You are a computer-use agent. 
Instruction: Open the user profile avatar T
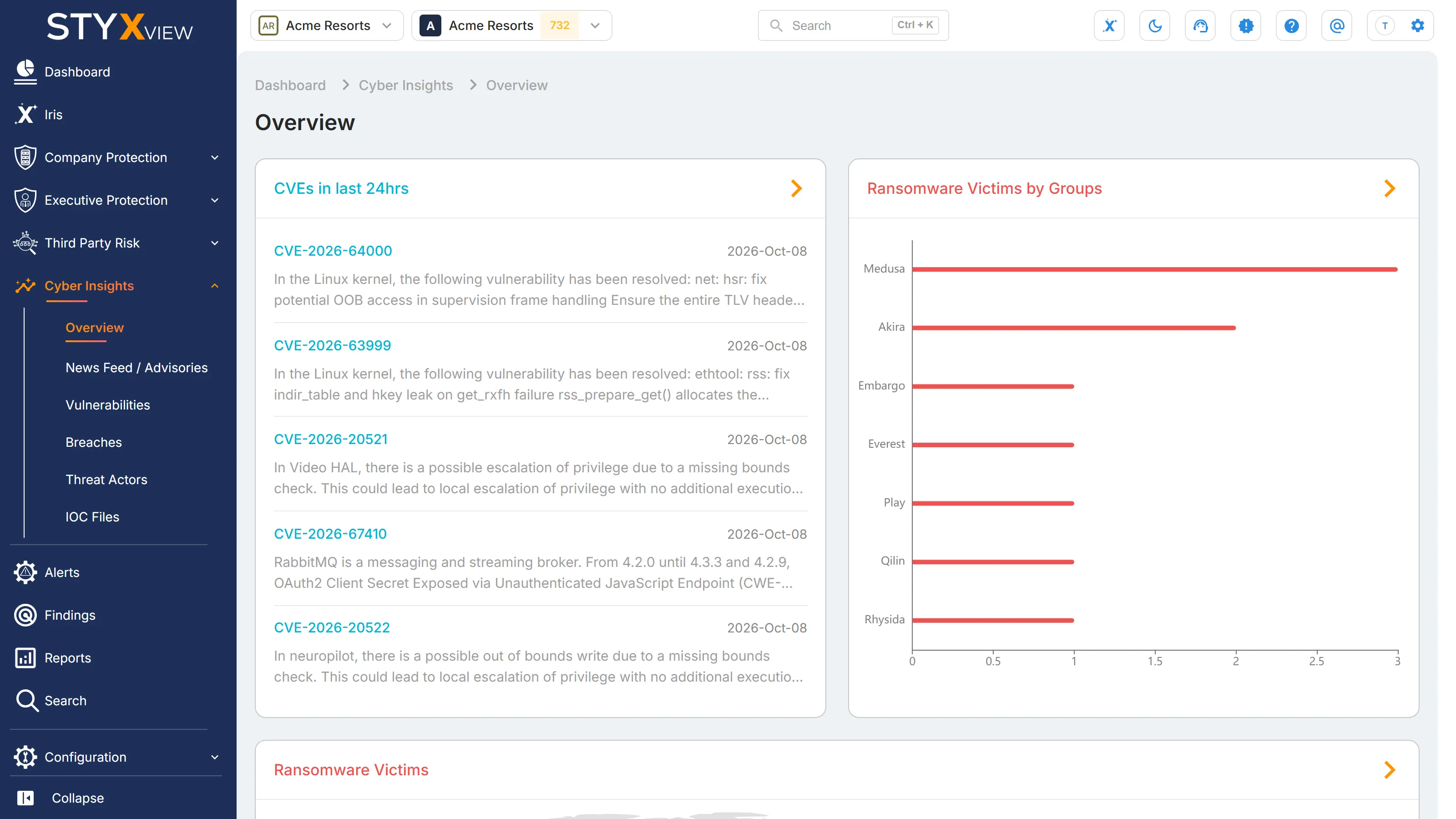[1385, 25]
